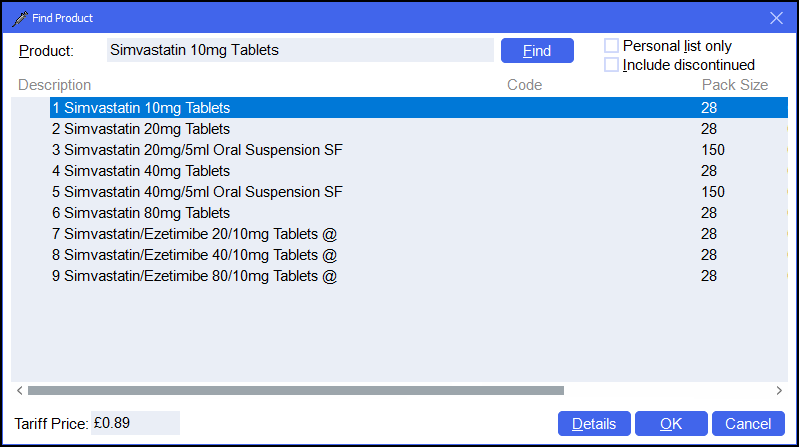
Task: Enable Personal list only checkbox
Action: [x=612, y=46]
